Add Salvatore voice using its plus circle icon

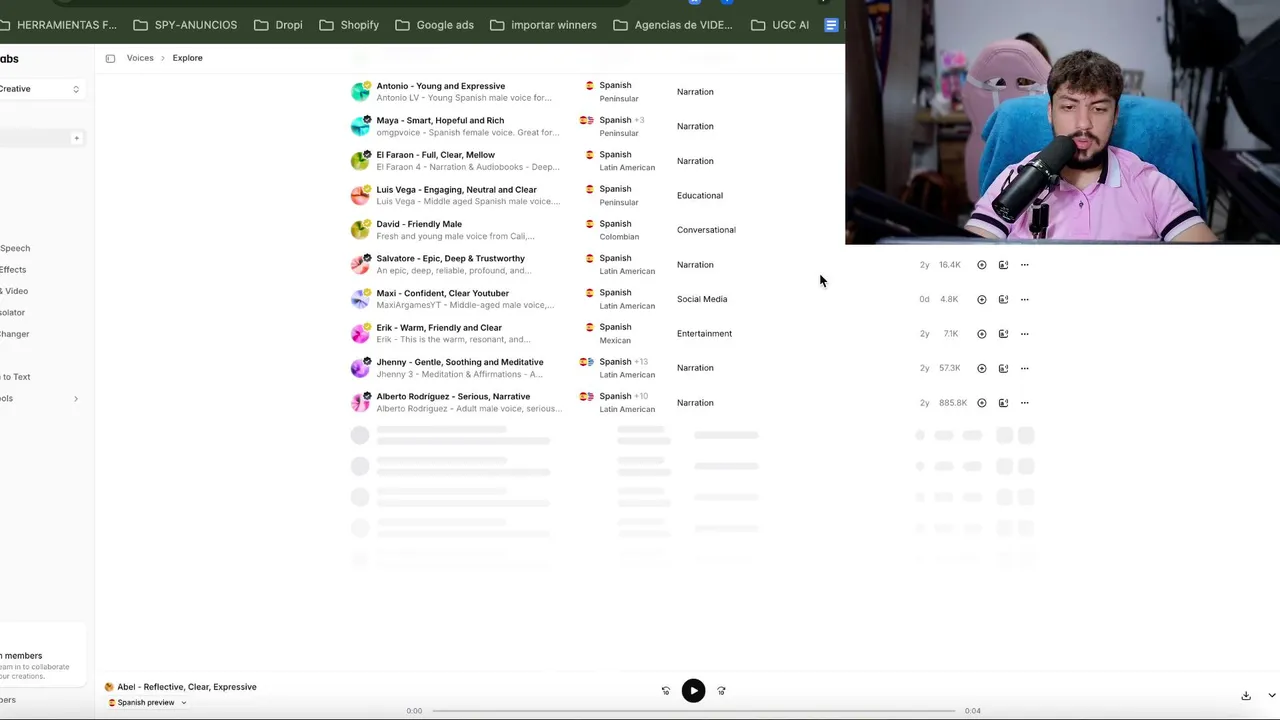[x=981, y=265]
